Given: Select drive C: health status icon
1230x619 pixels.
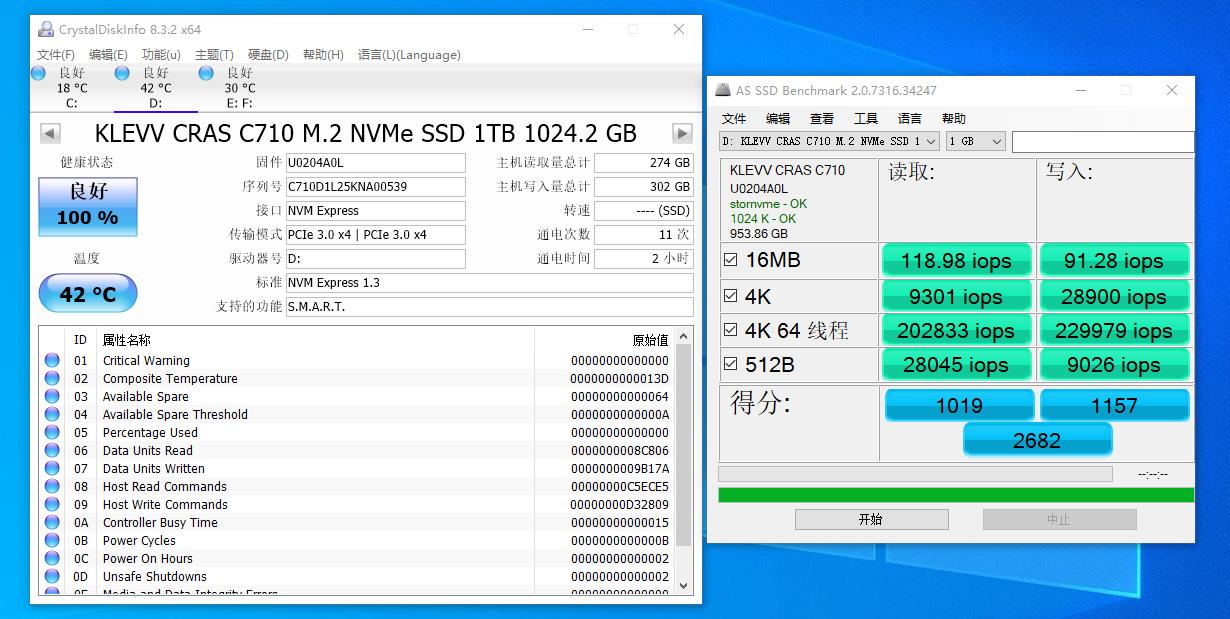Looking at the screenshot, I should [x=38, y=73].
